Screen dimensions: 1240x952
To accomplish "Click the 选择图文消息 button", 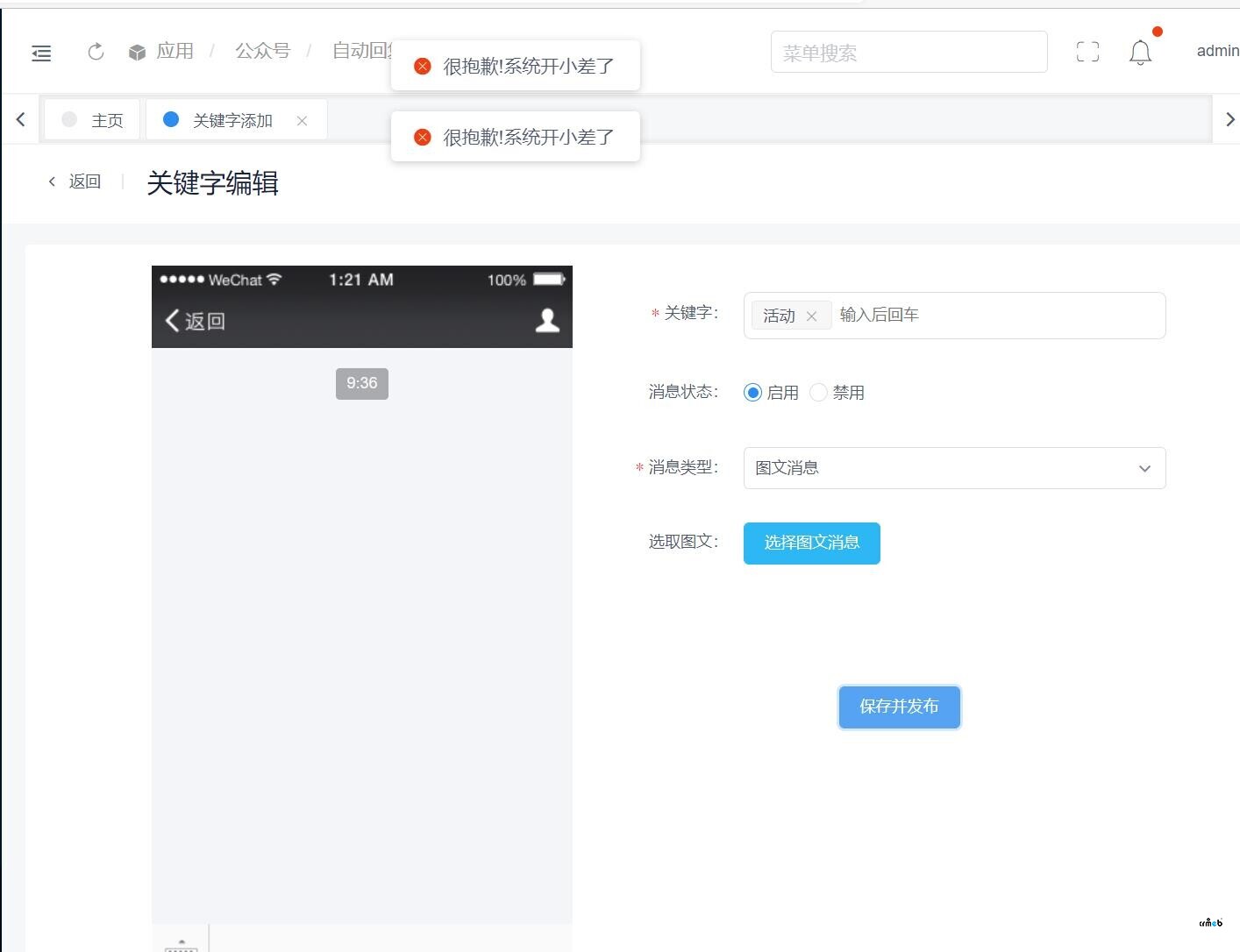I will [811, 543].
